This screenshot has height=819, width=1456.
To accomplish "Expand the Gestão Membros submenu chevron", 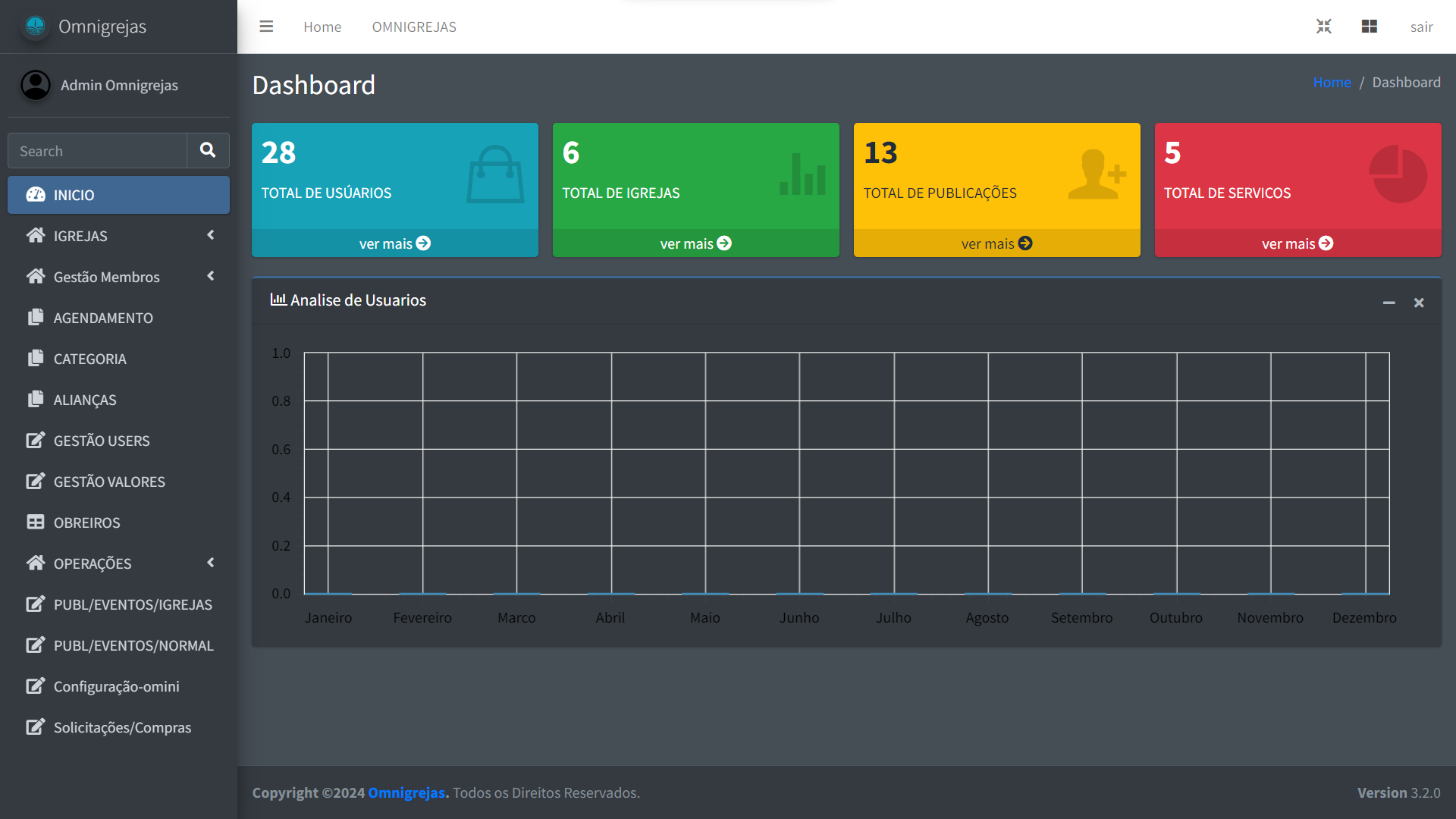I will [211, 276].
